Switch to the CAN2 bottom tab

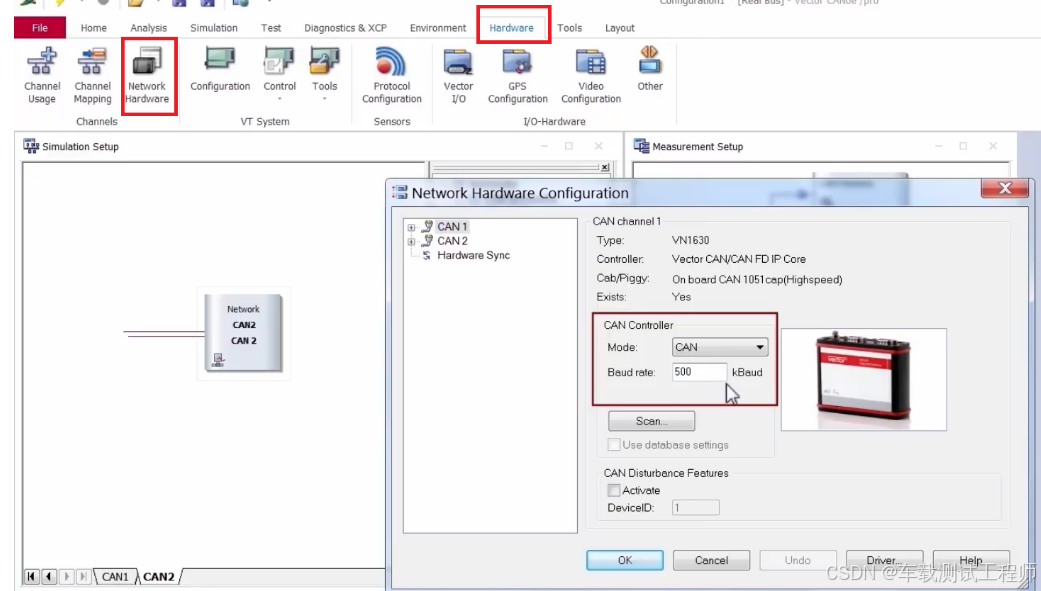(x=159, y=576)
